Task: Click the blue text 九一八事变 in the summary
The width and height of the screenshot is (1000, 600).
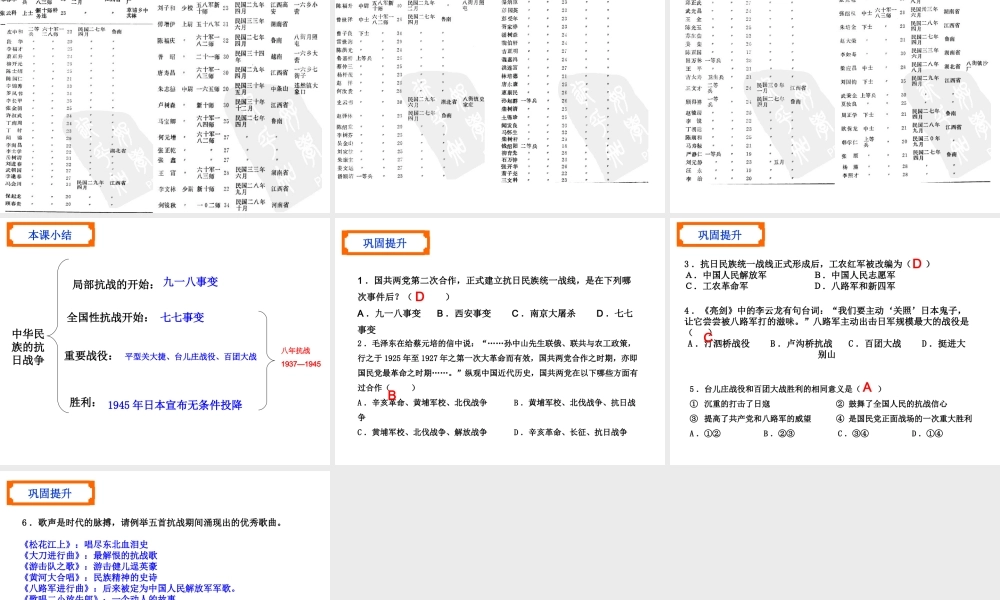Action: tap(191, 282)
